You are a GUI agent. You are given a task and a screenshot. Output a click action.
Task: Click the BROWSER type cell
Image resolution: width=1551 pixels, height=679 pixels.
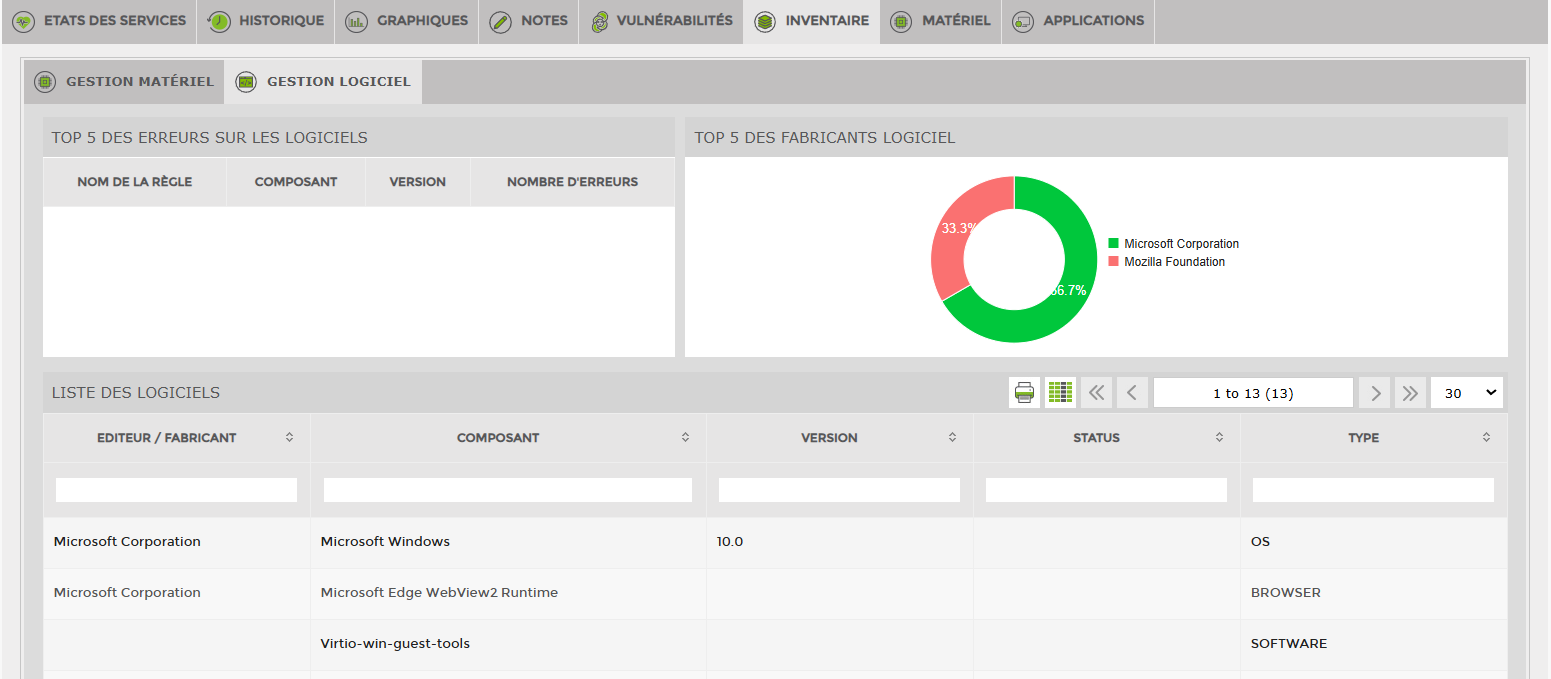[x=1373, y=593]
